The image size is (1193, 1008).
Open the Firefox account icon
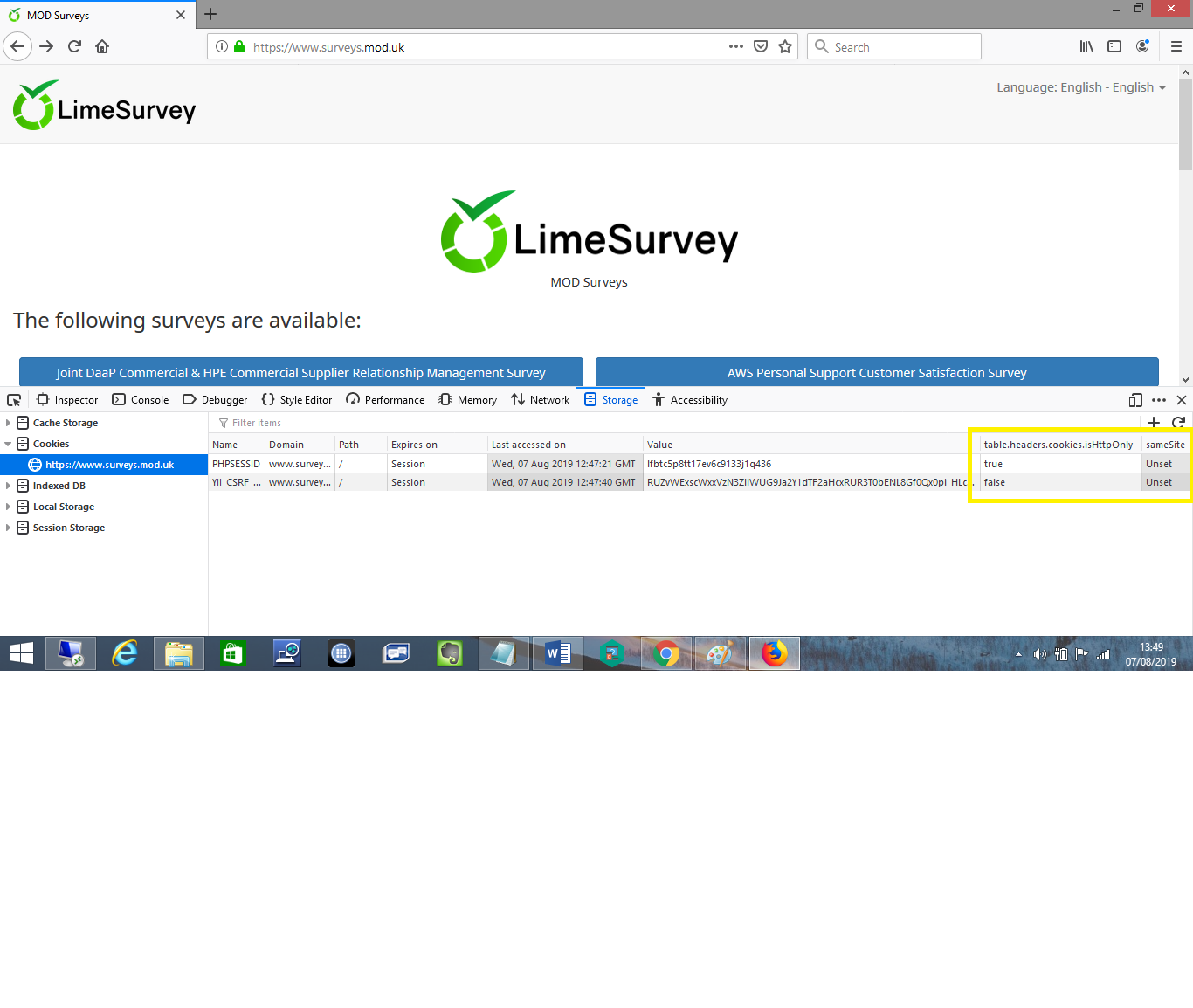pyautogui.click(x=1142, y=46)
